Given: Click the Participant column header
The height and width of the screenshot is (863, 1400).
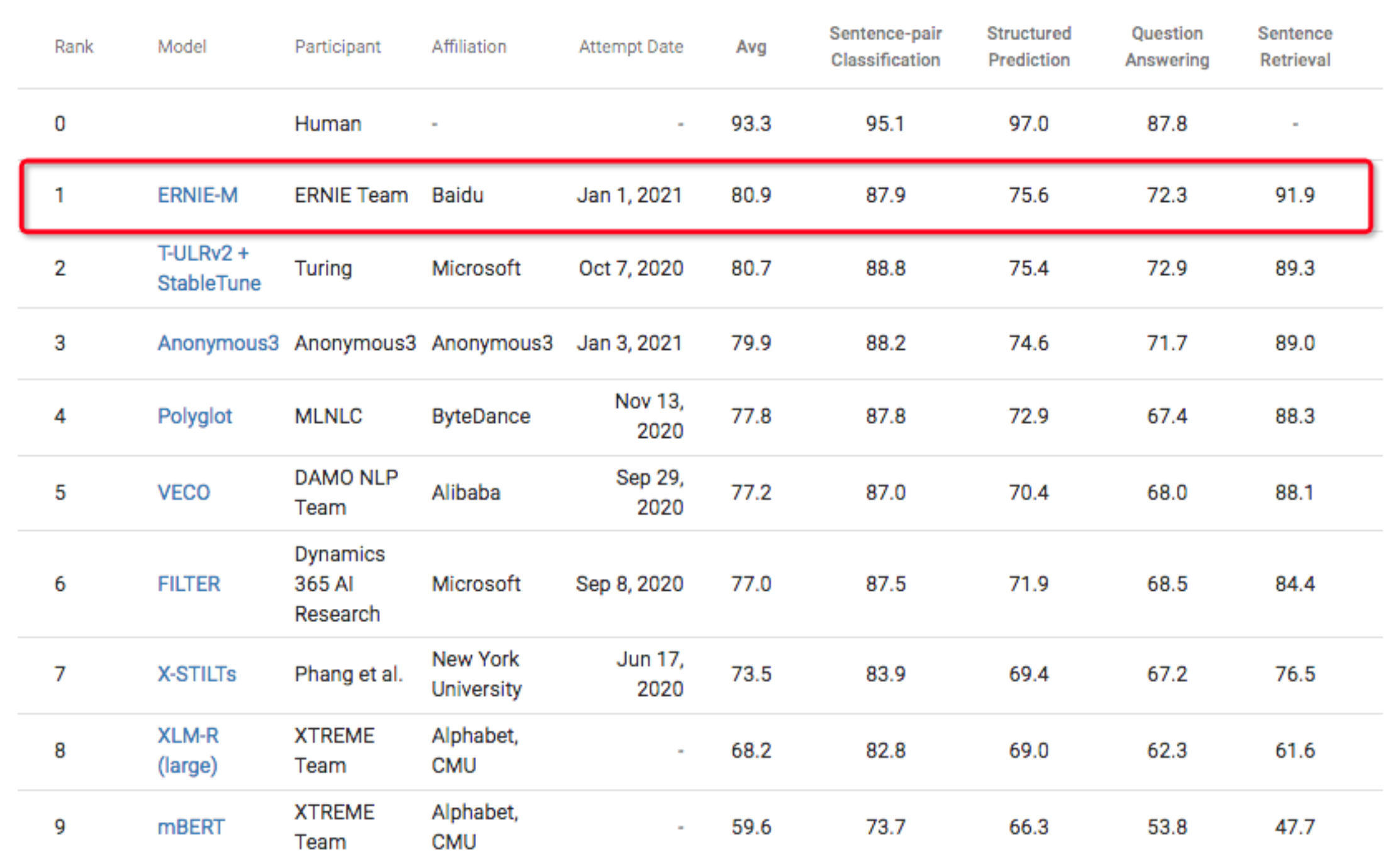Looking at the screenshot, I should point(338,47).
